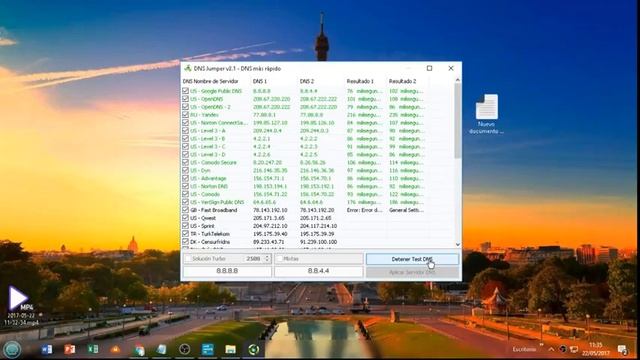The image size is (640, 360).
Task: Enable the Mixtas checkbox
Action: click(280, 259)
